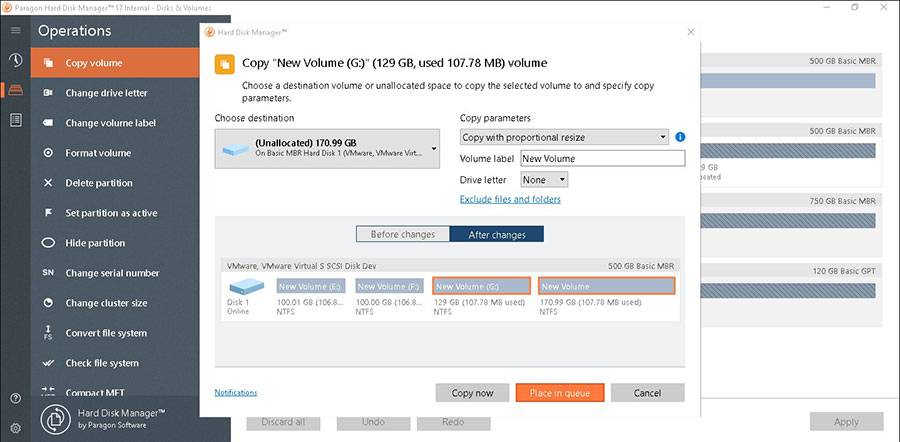The image size is (900, 442).
Task: Select the new 170.99 GB New Volume block
Action: pos(607,286)
